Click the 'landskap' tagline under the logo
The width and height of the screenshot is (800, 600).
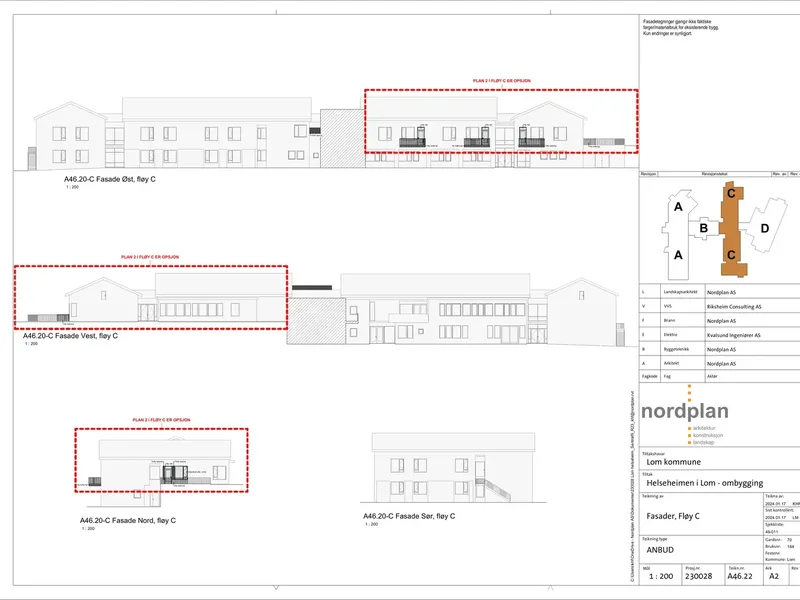pyautogui.click(x=704, y=442)
